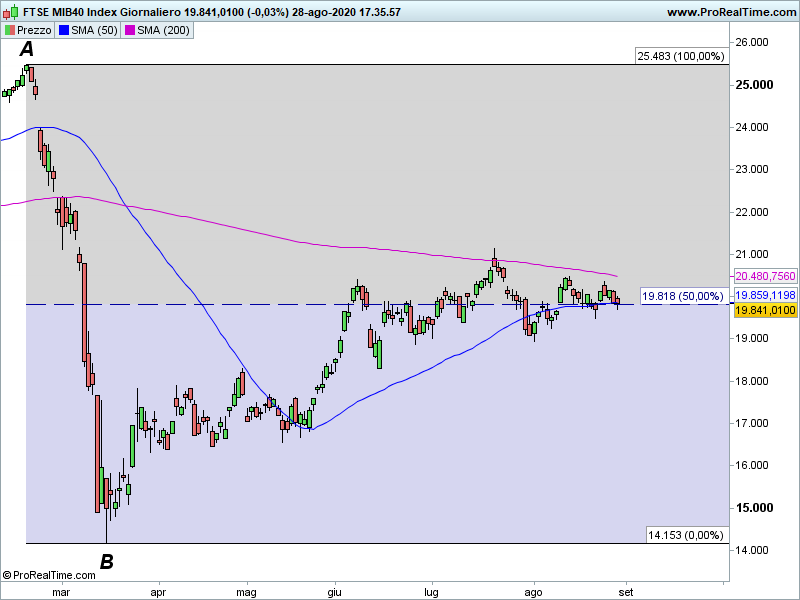Click the apr month label on time axis
This screenshot has height=600, width=800.
pos(158,592)
